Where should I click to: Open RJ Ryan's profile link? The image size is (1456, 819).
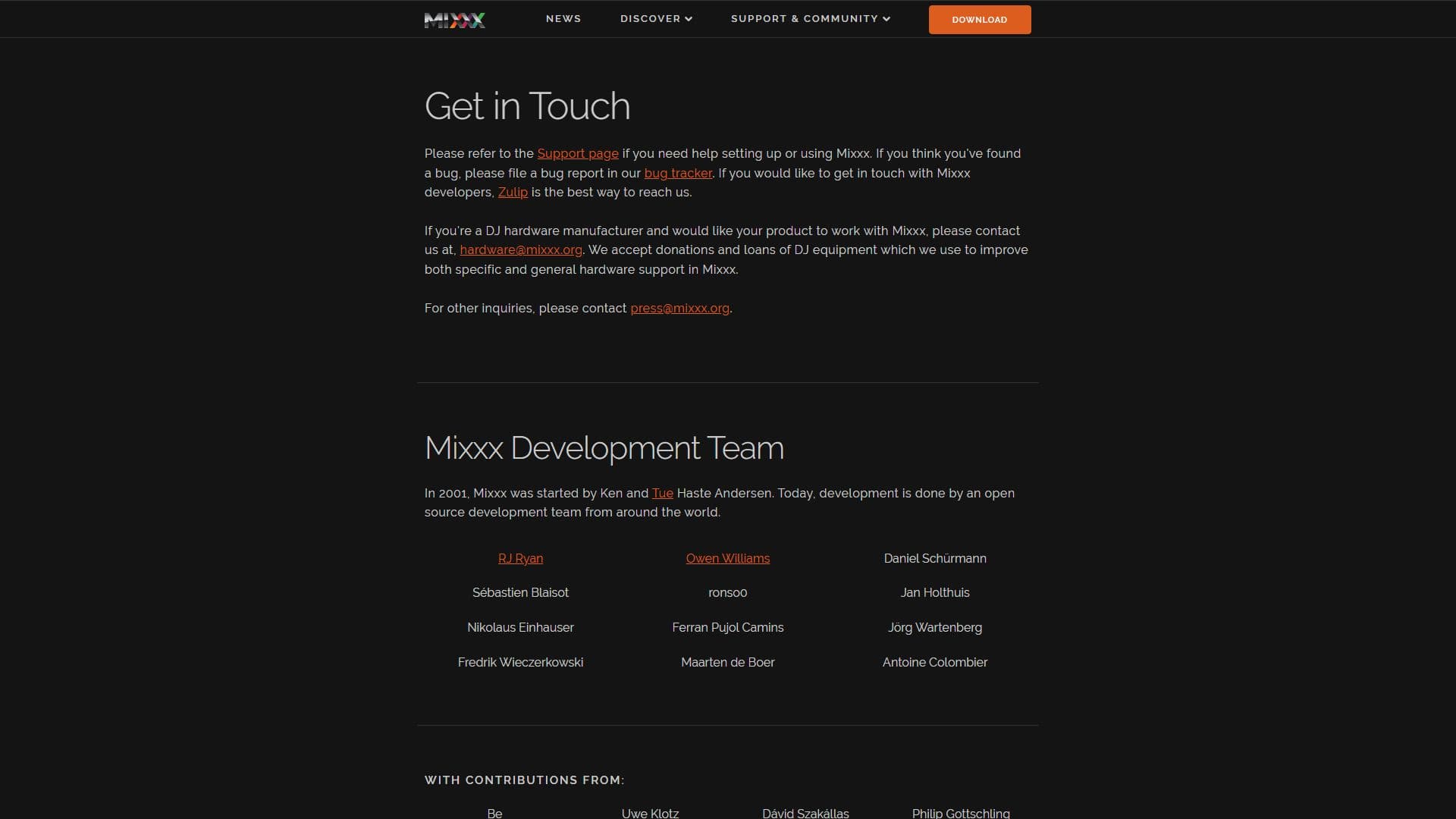(x=521, y=559)
